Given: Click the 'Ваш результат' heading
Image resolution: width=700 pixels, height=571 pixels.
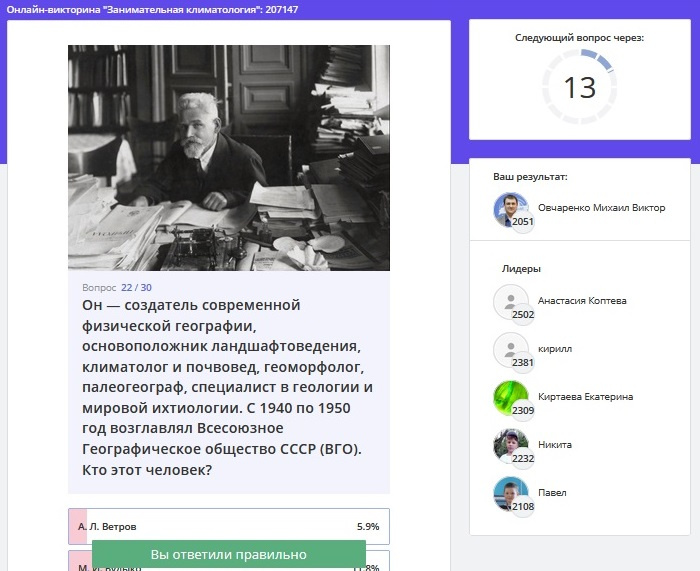Looking at the screenshot, I should pos(530,177).
